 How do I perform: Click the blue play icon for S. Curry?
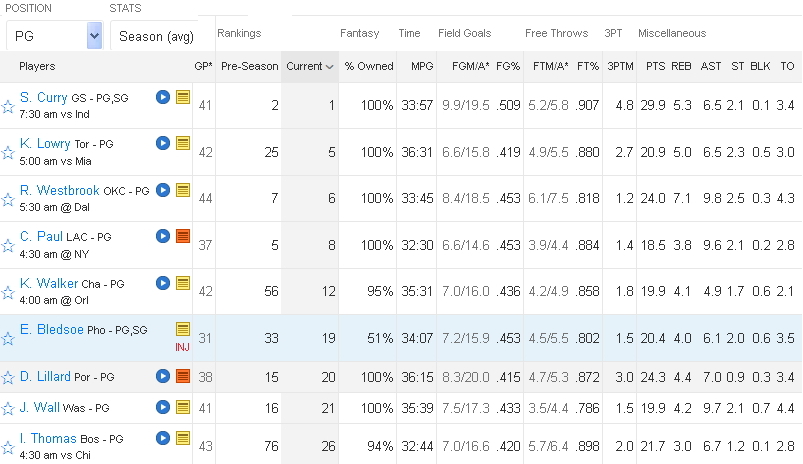(163, 97)
